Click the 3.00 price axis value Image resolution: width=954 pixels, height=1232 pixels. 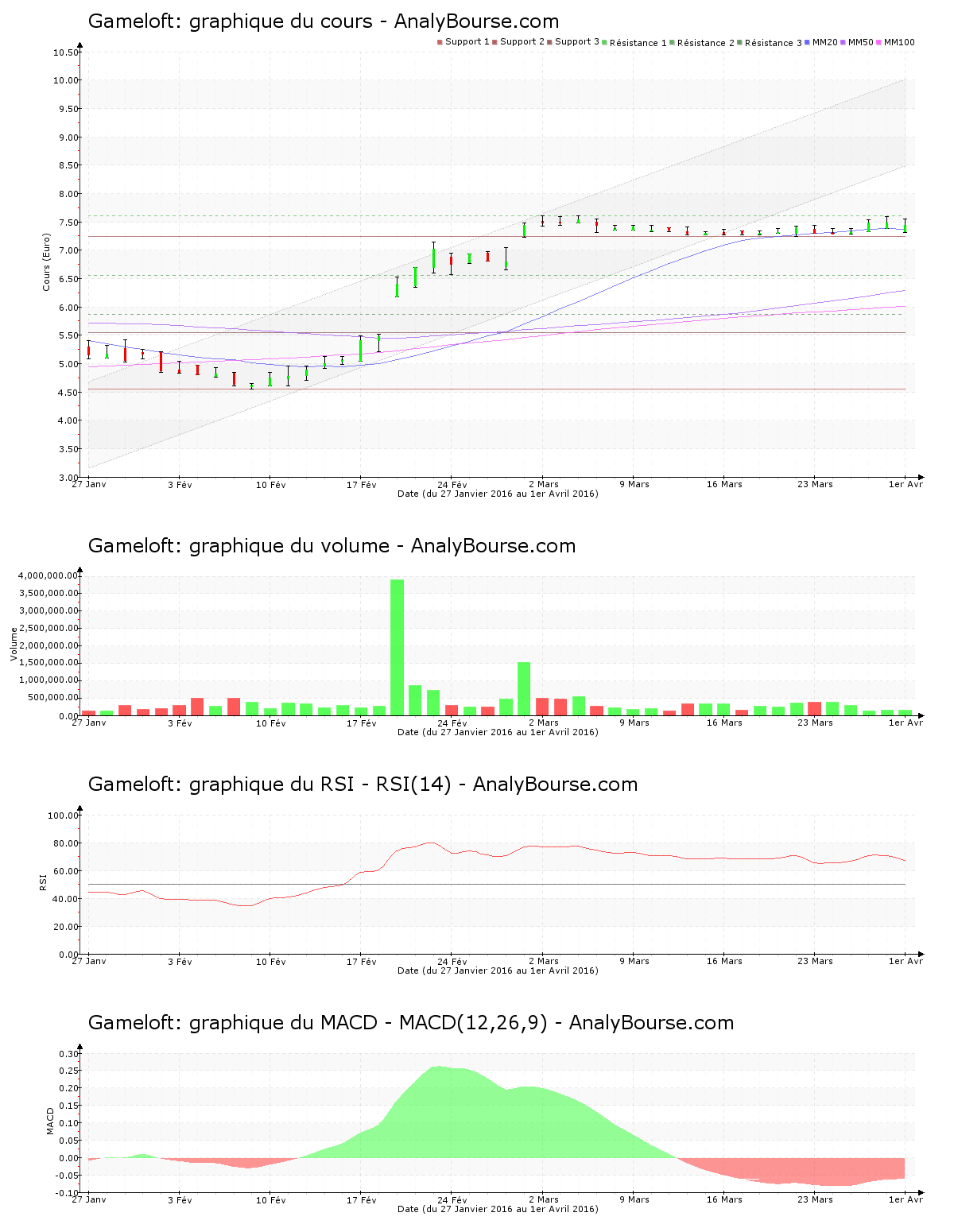click(x=69, y=478)
